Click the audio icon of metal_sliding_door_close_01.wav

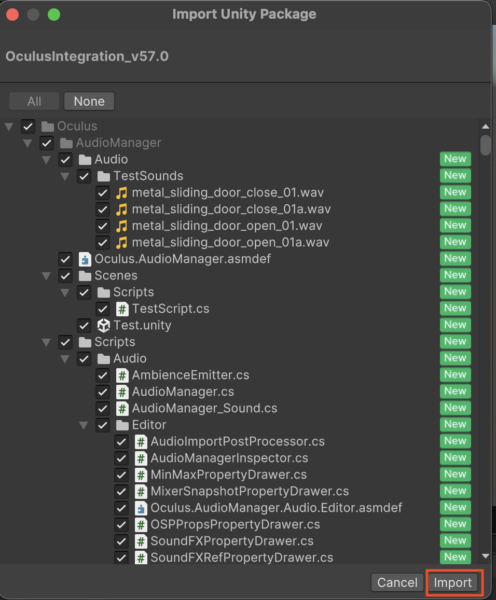122,192
